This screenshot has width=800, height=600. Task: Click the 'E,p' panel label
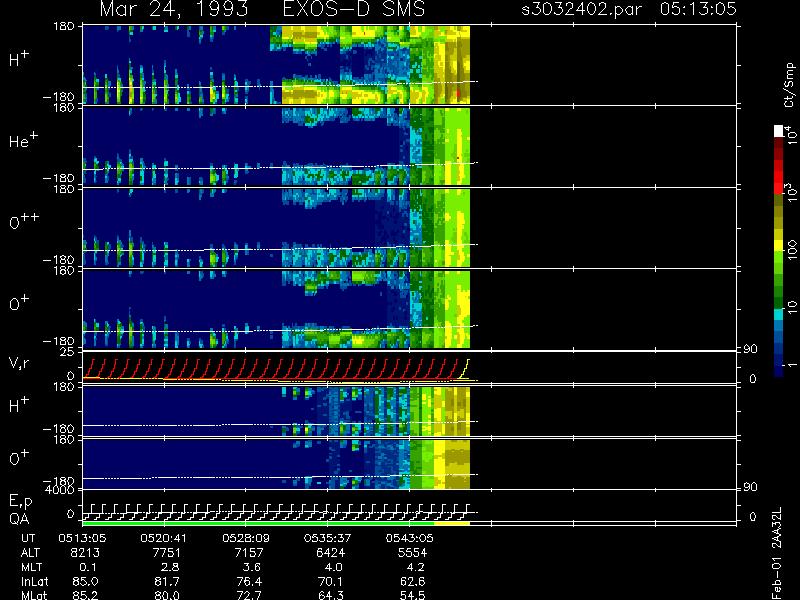[20, 502]
